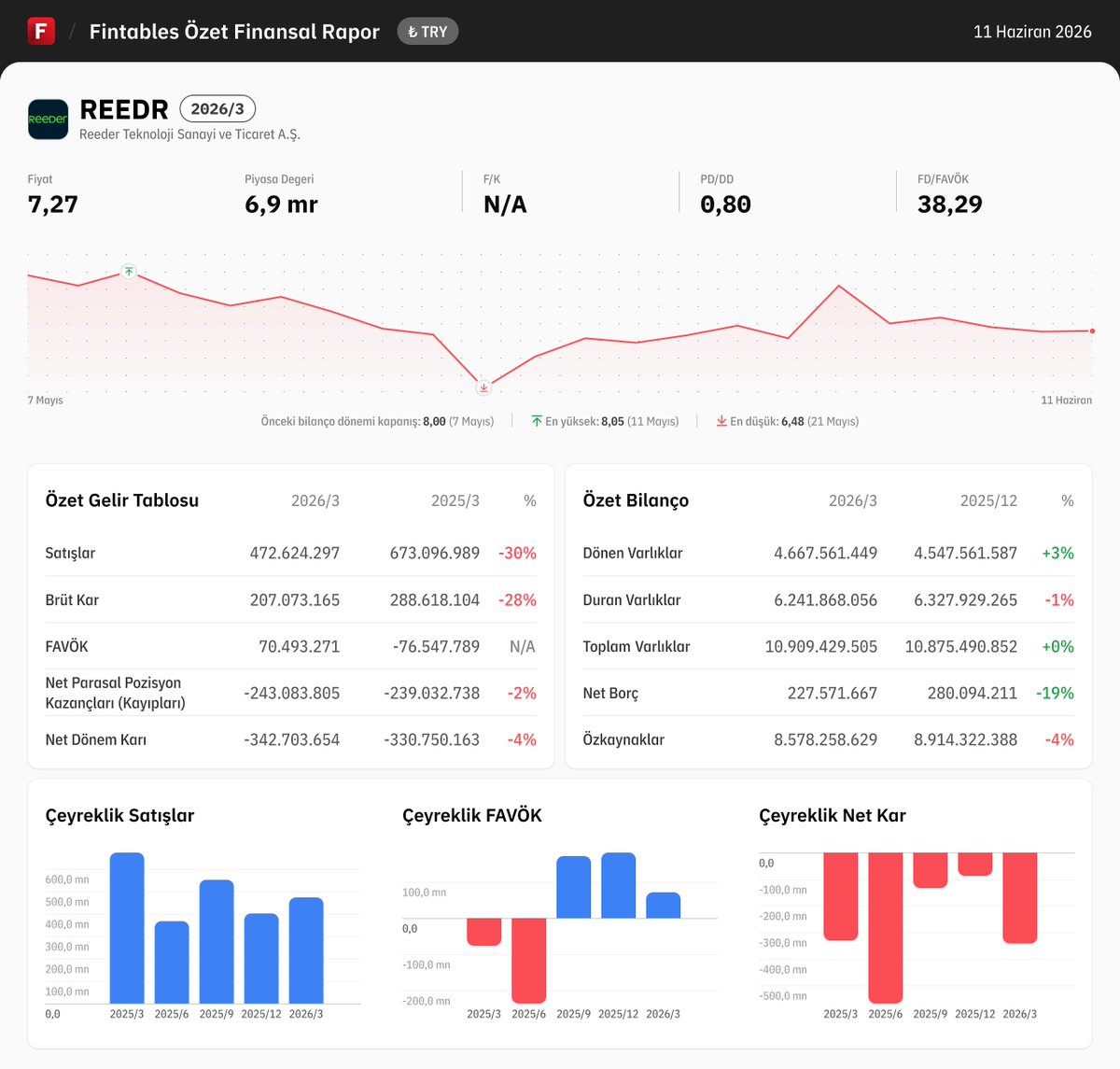Click the TRY currency badge
Viewport: 1120px width, 1069px height.
tap(427, 32)
